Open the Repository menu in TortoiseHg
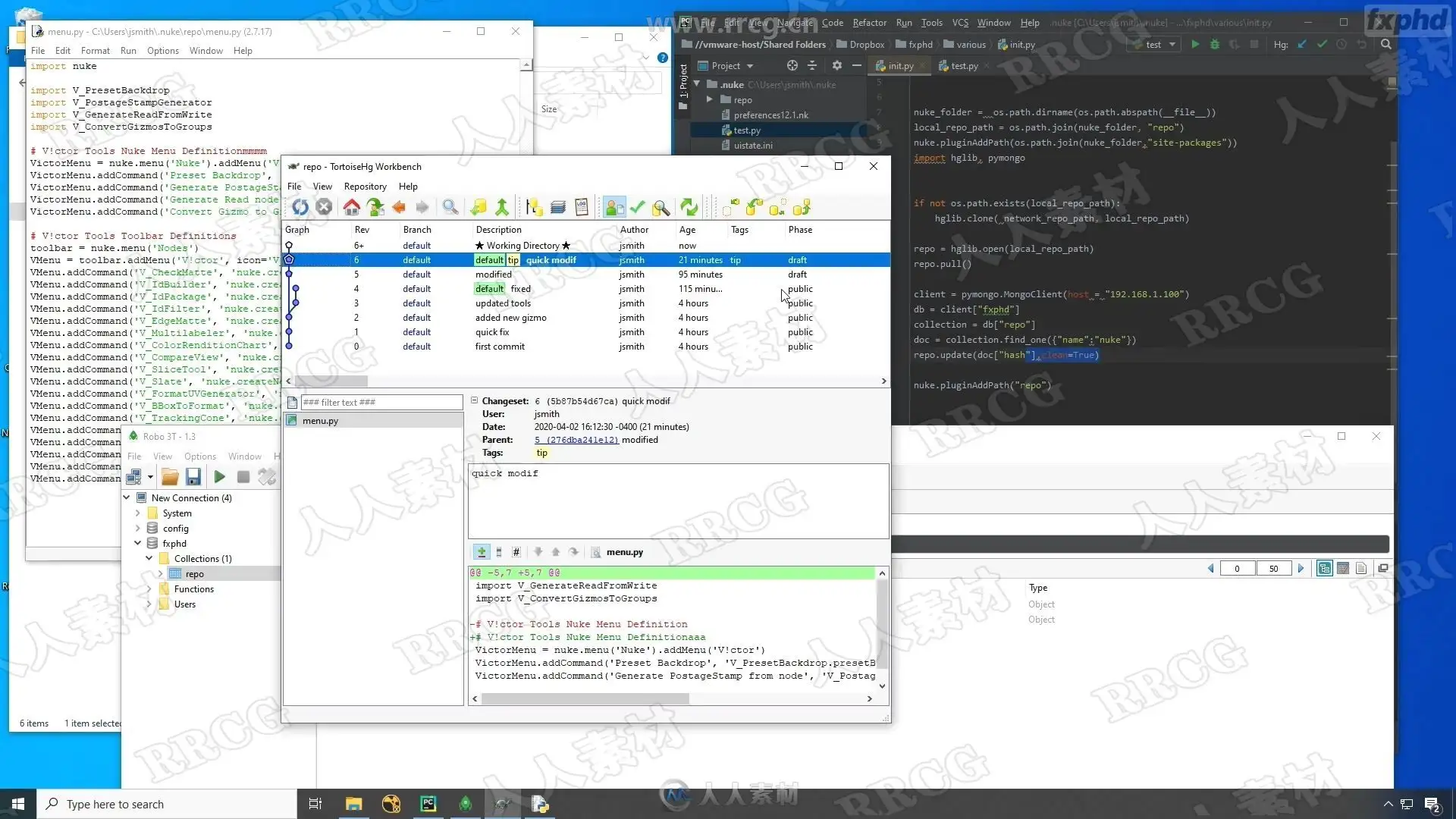 coord(365,187)
